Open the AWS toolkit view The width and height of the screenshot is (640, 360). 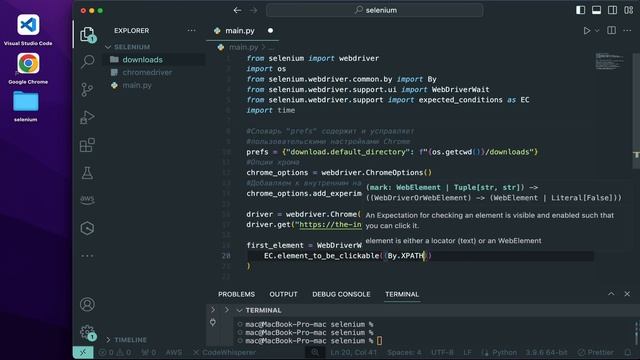87,200
